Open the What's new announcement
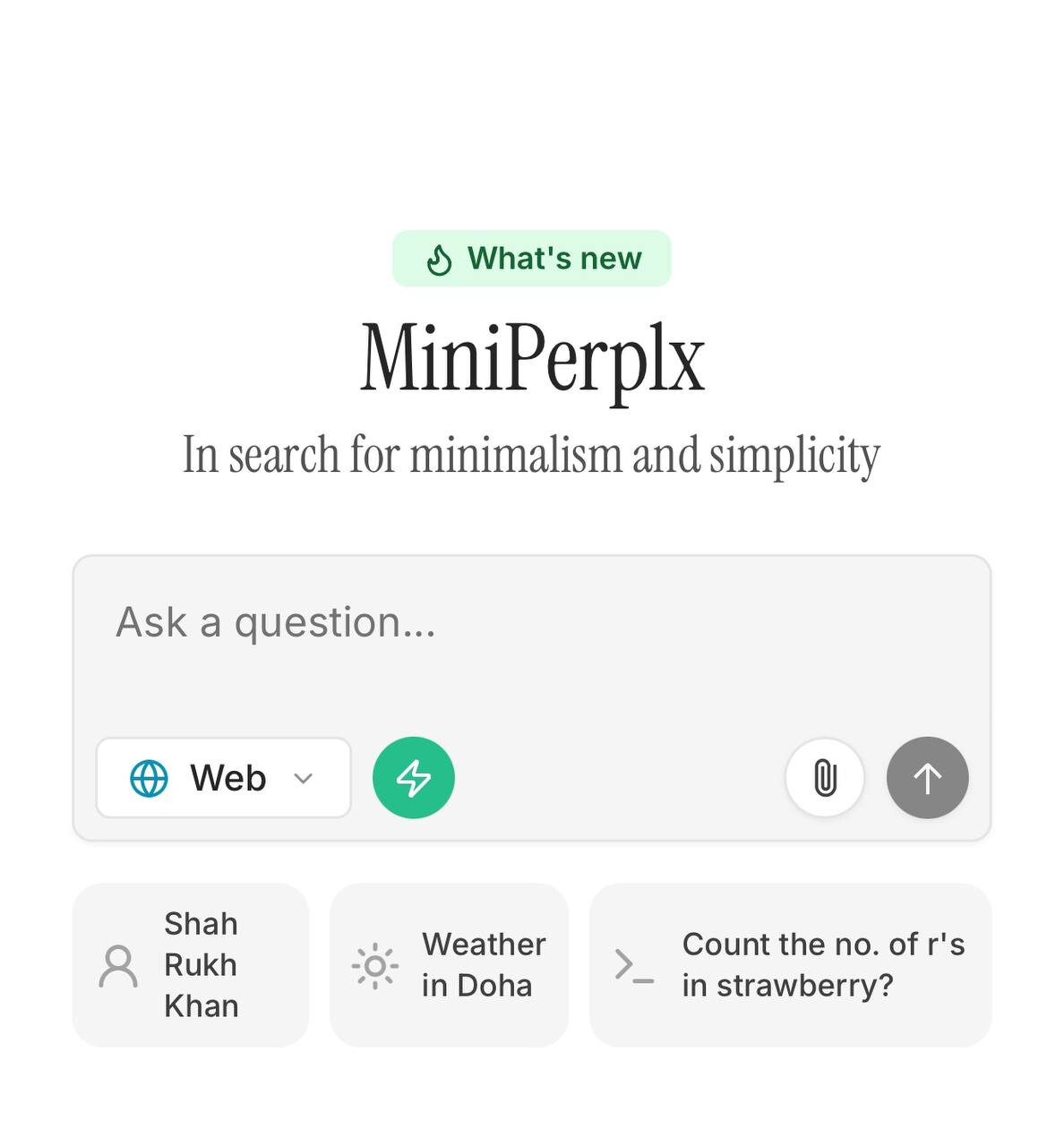This screenshot has width=1064, height=1146. 531,259
